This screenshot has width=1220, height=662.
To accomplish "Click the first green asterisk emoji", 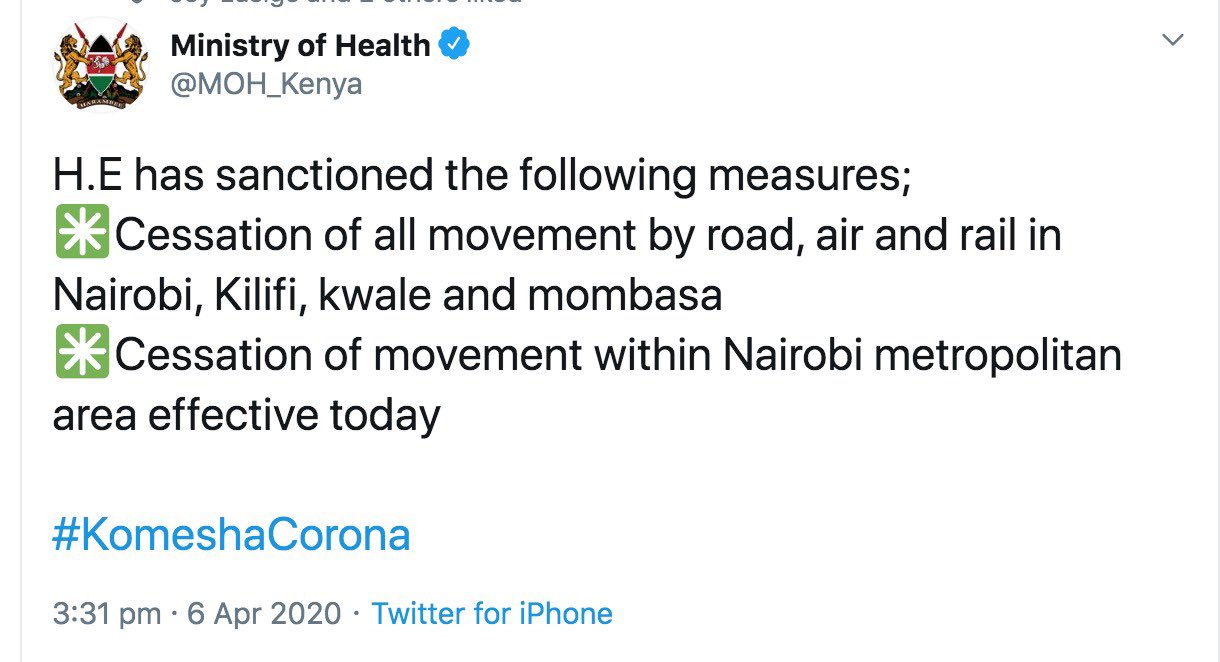I will point(82,237).
